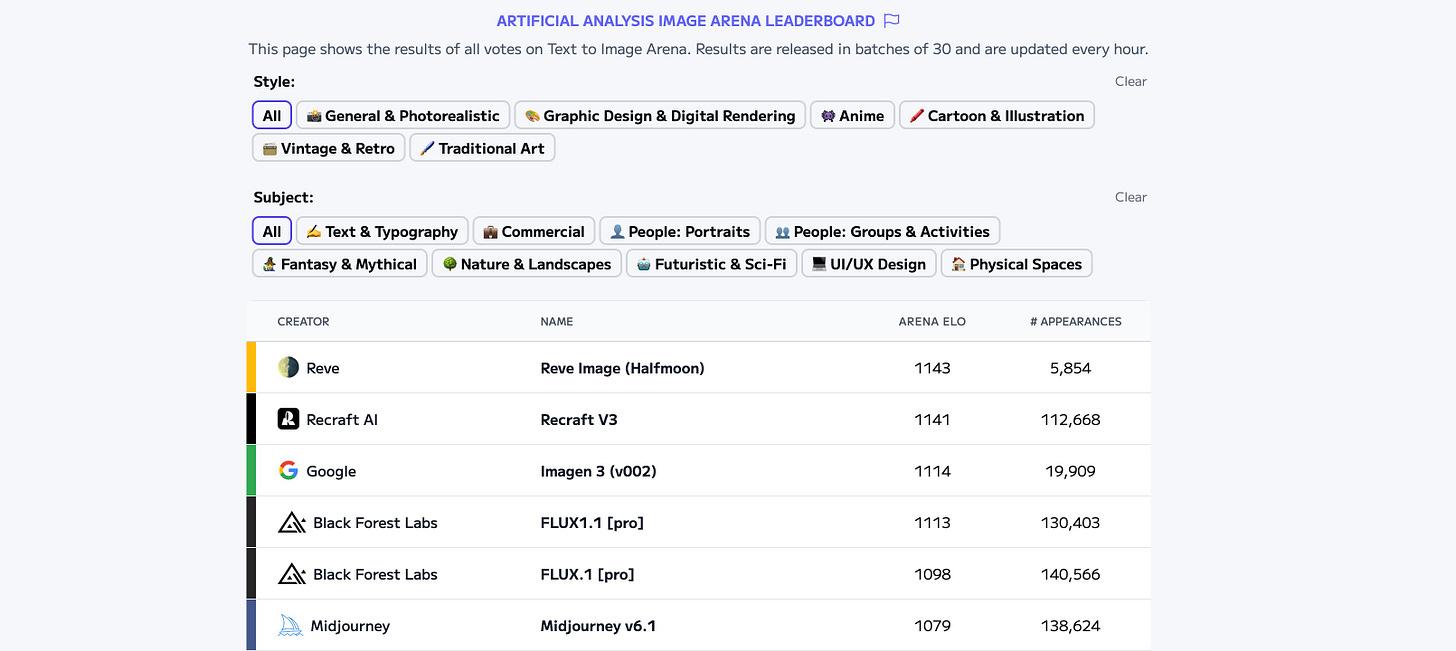Image resolution: width=1456 pixels, height=651 pixels.
Task: Click the yellow color bar of Reve row
Action: (x=251, y=367)
